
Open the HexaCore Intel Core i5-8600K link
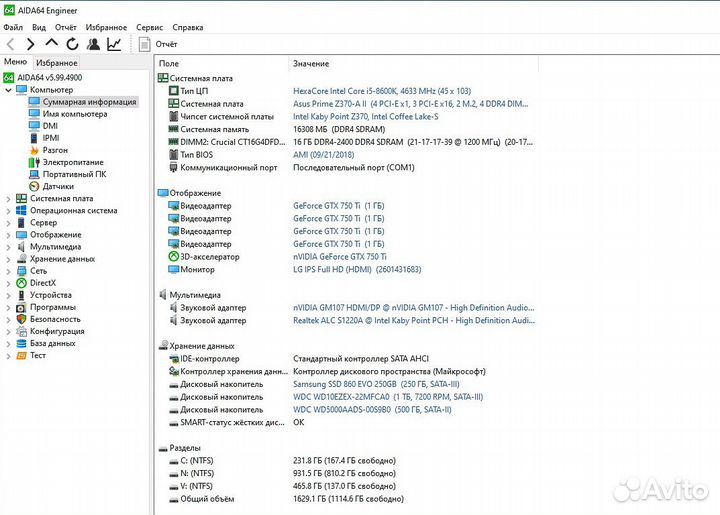click(x=382, y=91)
